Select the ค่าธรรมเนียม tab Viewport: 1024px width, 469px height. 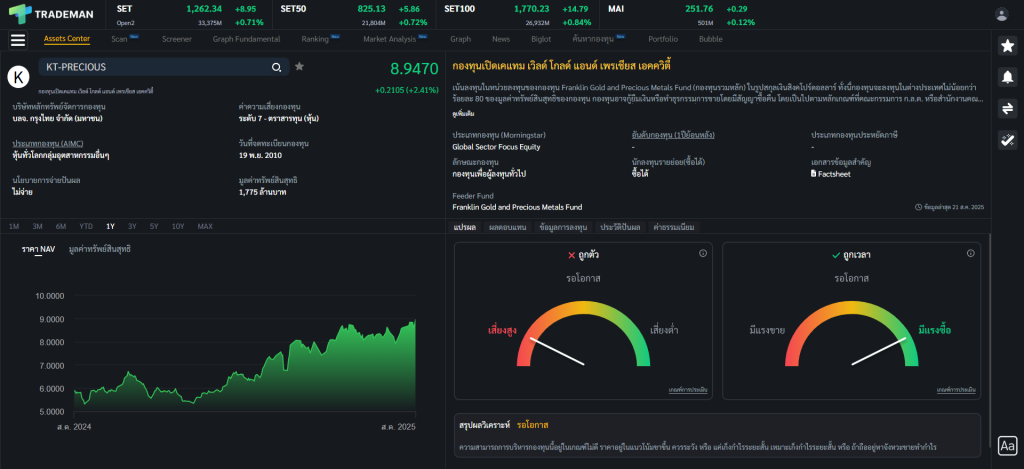675,227
